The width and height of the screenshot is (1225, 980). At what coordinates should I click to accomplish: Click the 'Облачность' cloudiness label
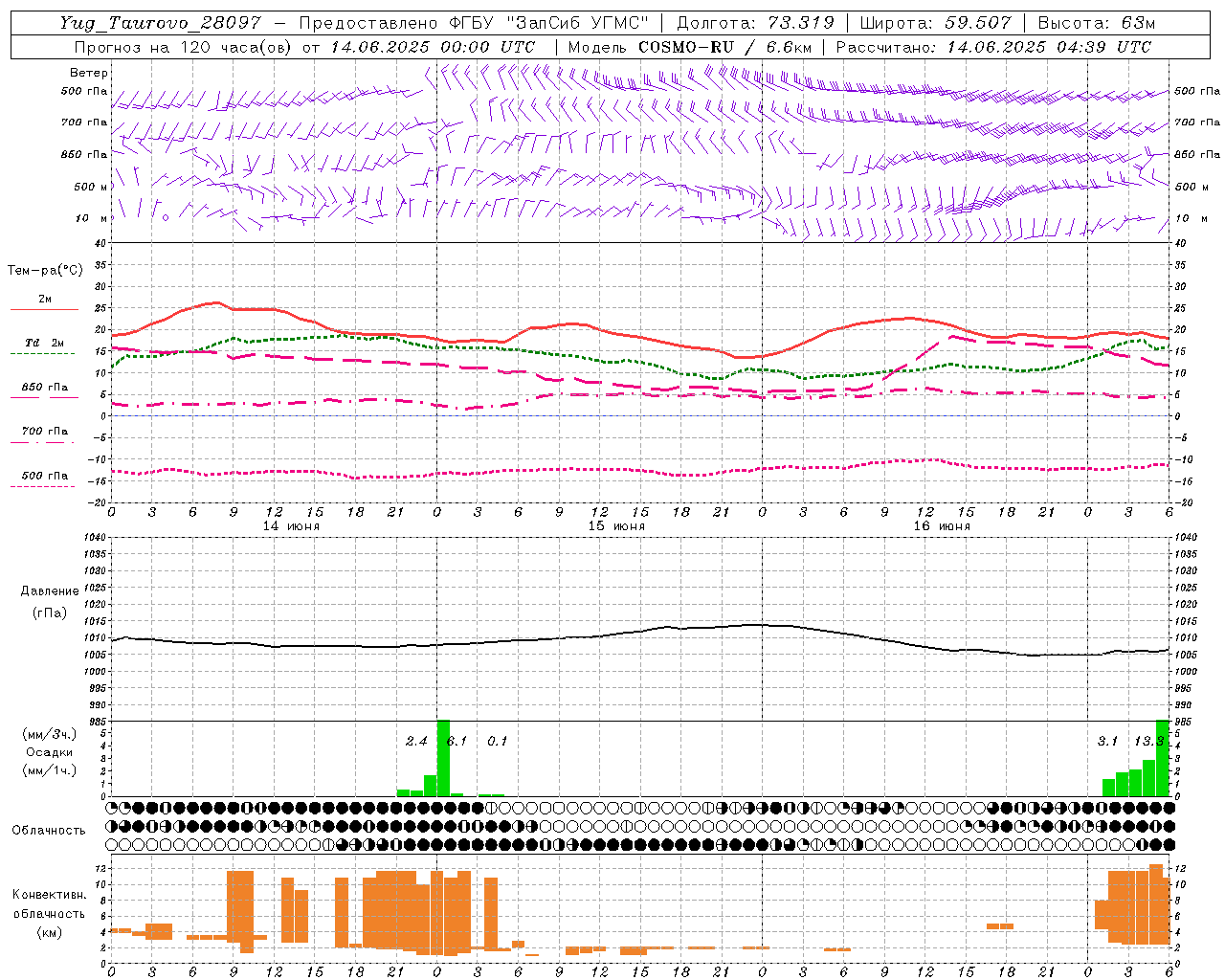click(49, 831)
